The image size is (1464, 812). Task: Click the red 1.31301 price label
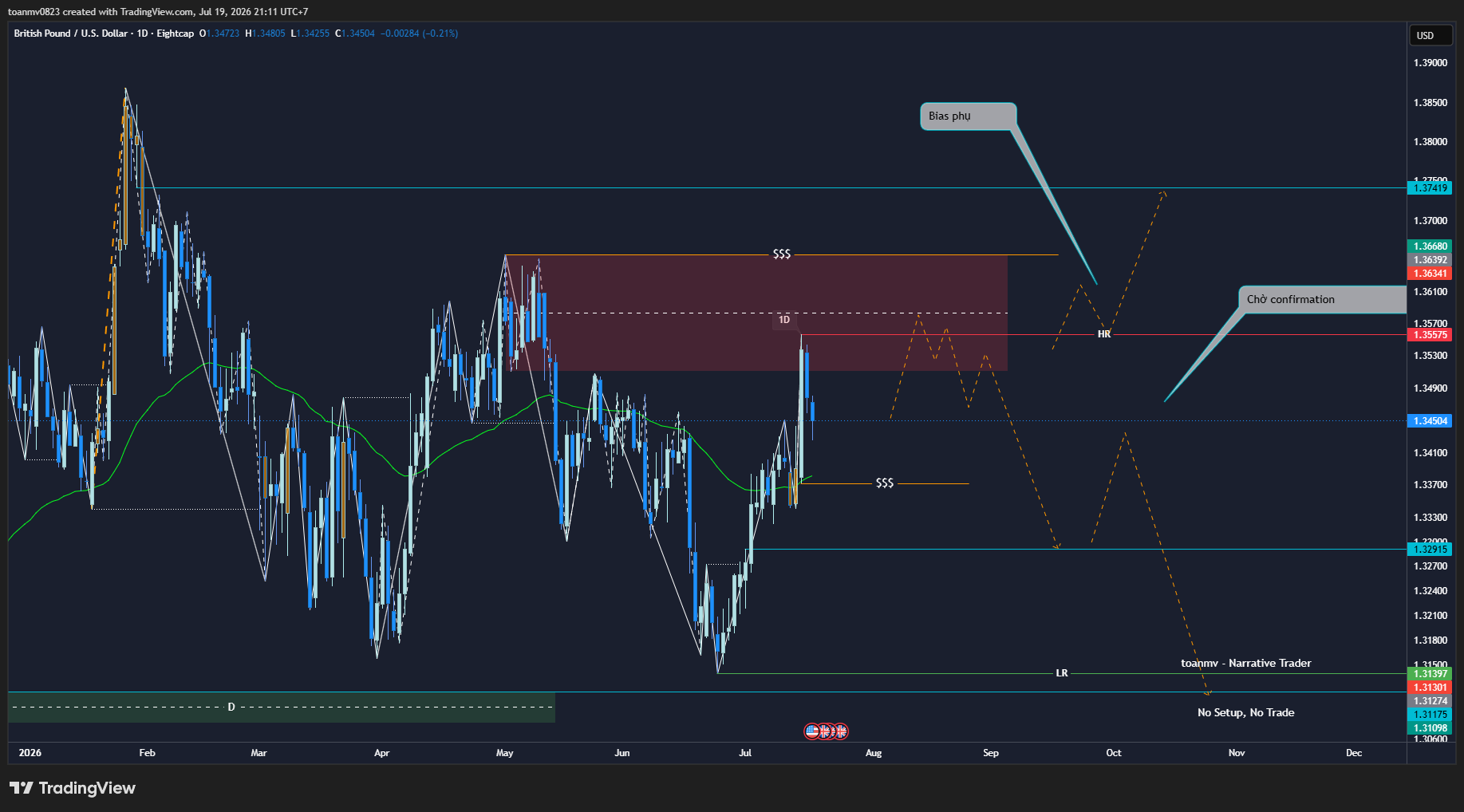coord(1430,688)
